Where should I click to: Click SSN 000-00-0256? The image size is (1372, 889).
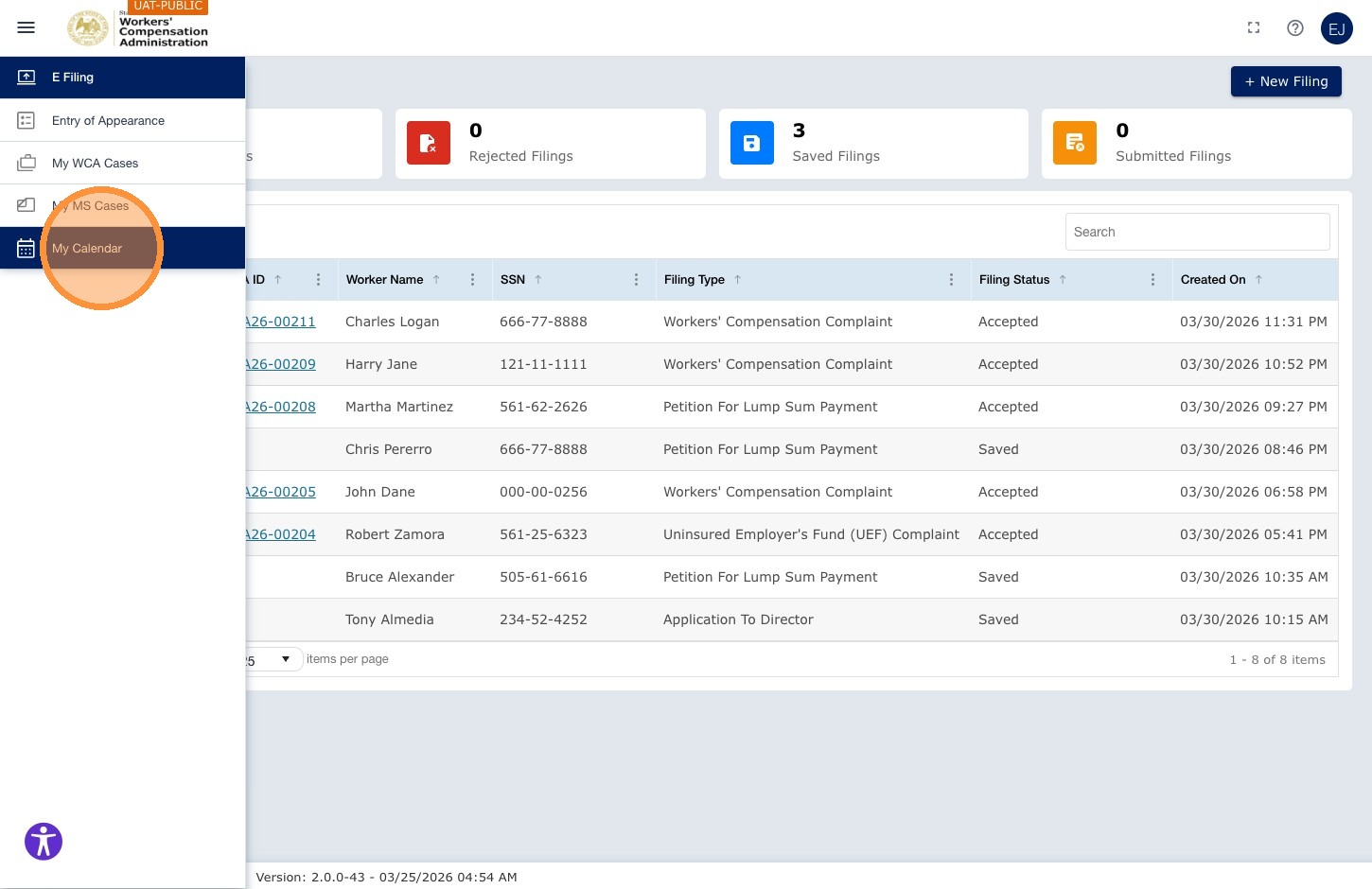(543, 492)
